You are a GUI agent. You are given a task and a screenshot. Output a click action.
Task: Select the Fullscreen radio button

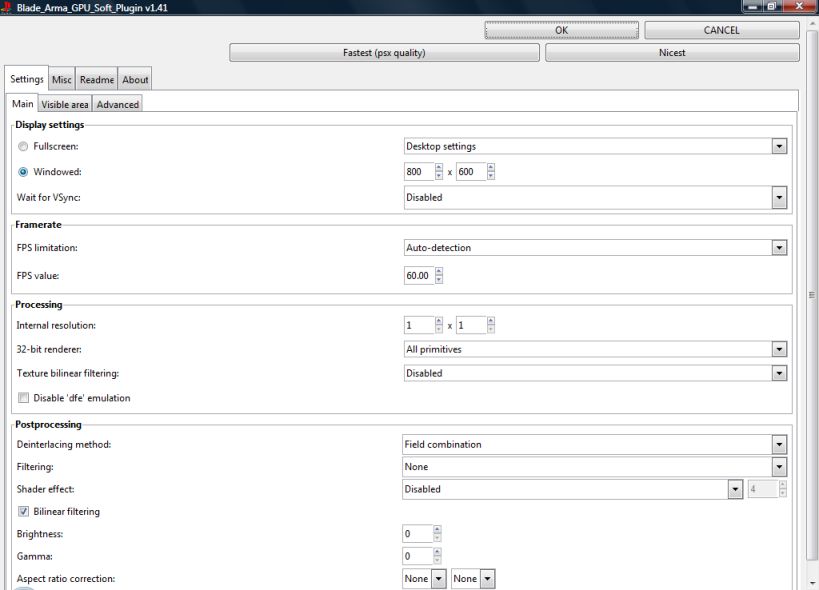pos(23,147)
